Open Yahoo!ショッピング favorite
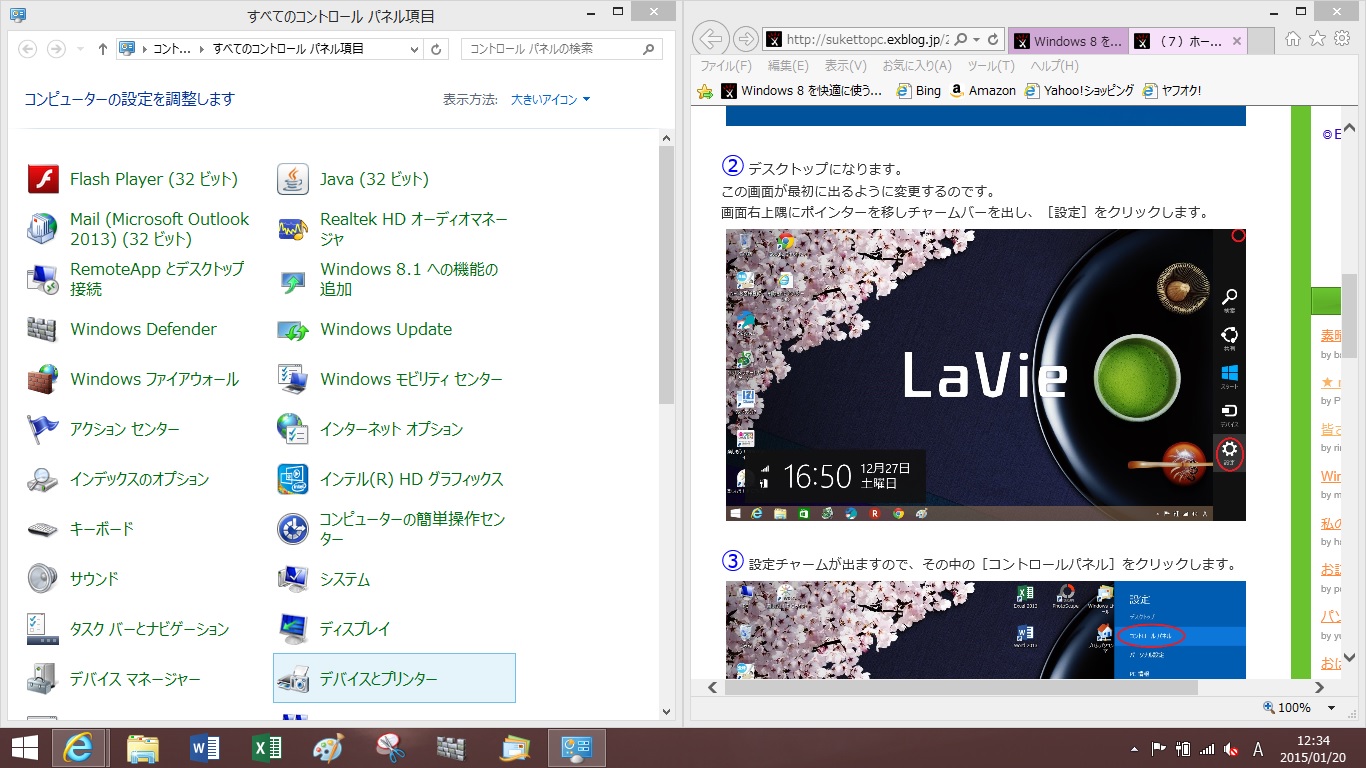This screenshot has height=768, width=1366. (x=1079, y=90)
